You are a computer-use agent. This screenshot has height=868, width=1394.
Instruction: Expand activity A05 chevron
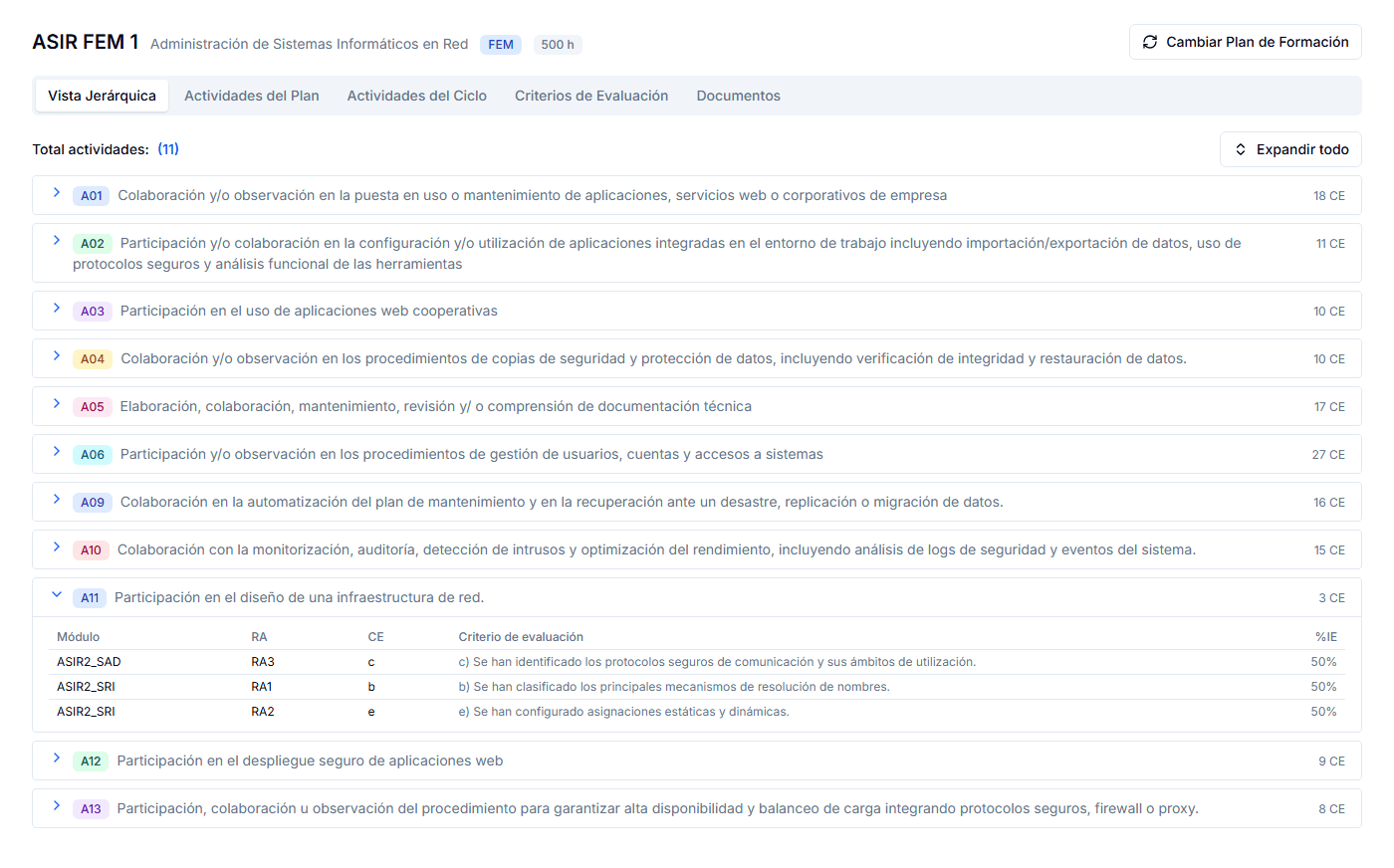(57, 403)
